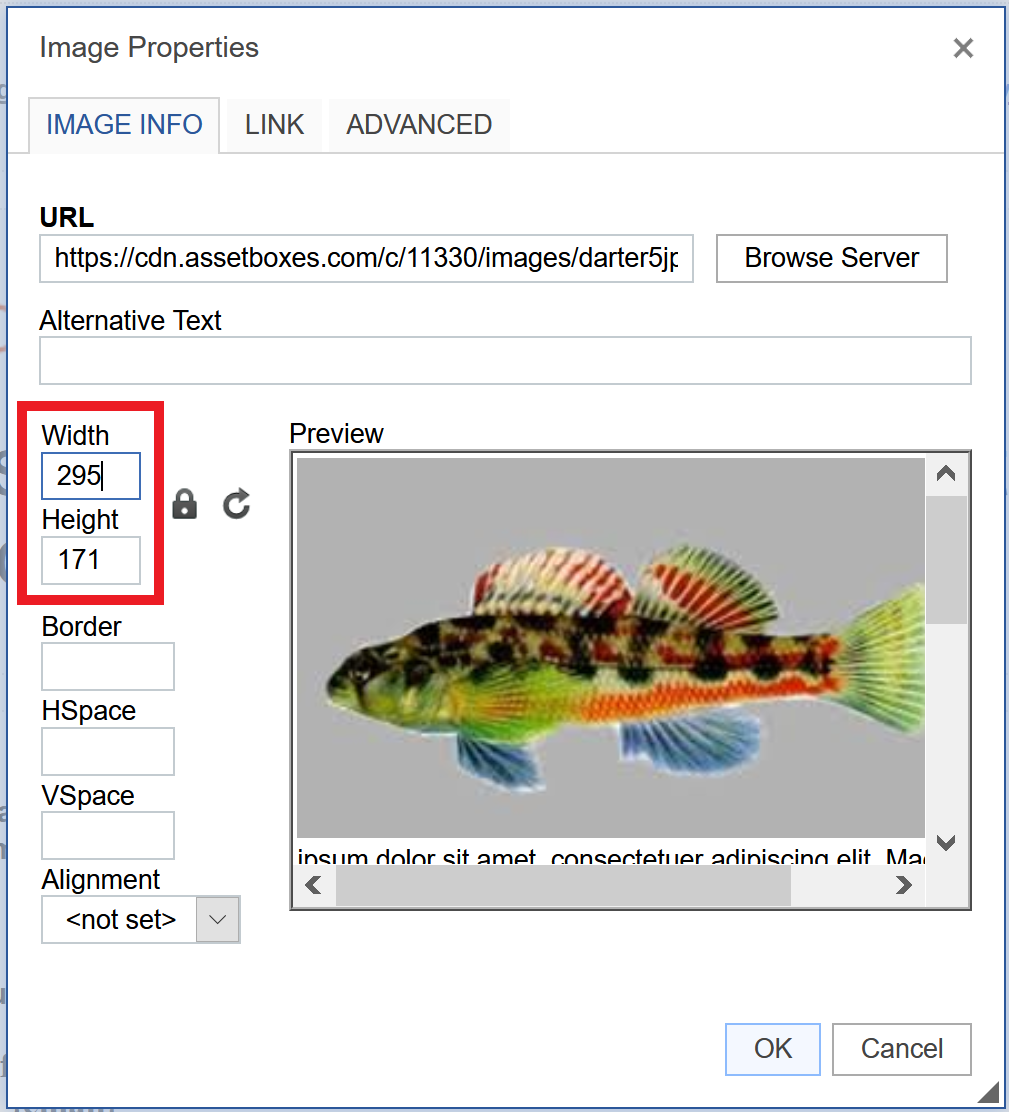Viewport: 1009px width, 1112px height.
Task: Click the Height input field
Action: (x=91, y=560)
